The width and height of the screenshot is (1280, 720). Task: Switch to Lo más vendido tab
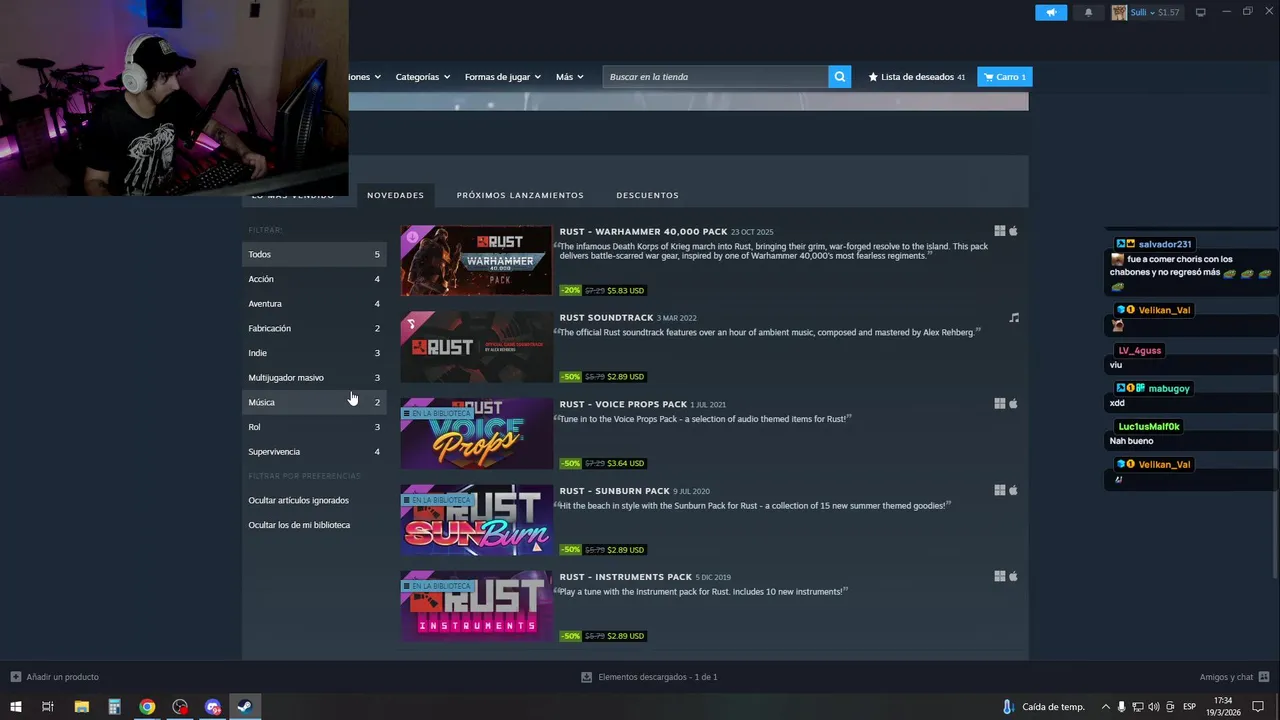292,195
